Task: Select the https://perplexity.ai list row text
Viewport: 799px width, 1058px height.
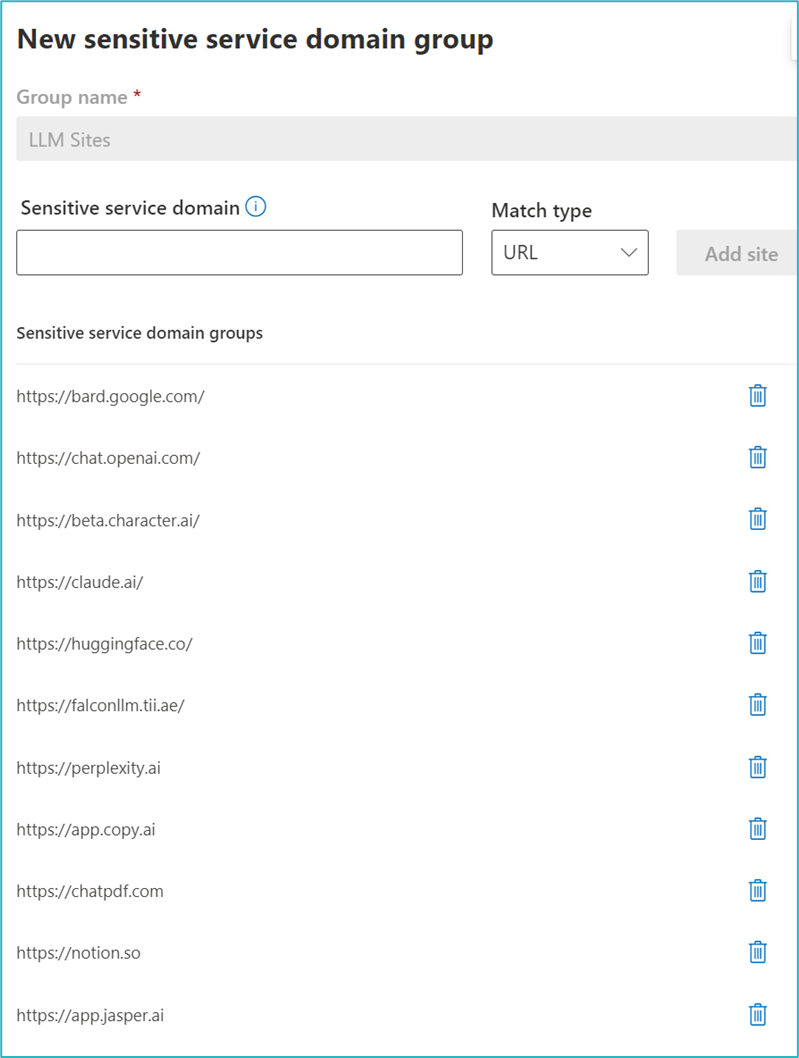Action: tap(88, 768)
